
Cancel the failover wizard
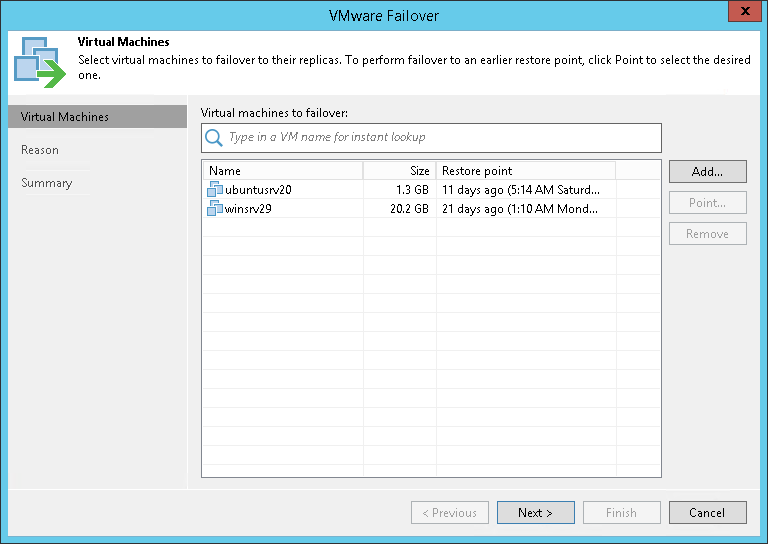[708, 513]
